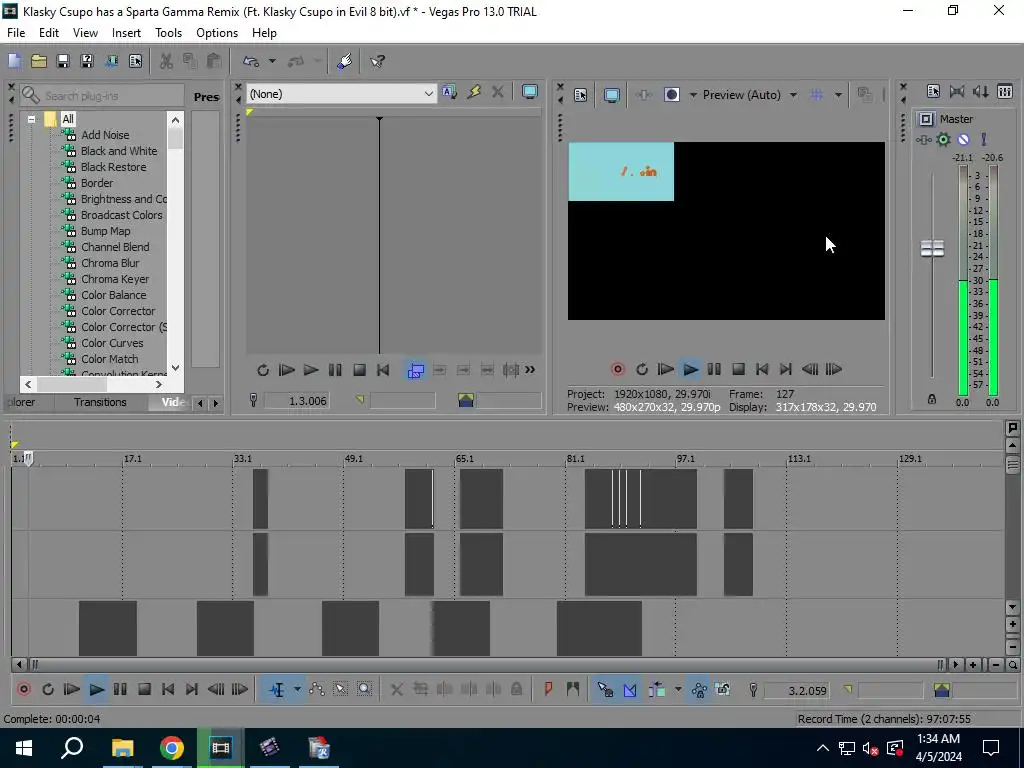Select the Color Curves plug-in
1024x768 pixels.
[x=112, y=343]
